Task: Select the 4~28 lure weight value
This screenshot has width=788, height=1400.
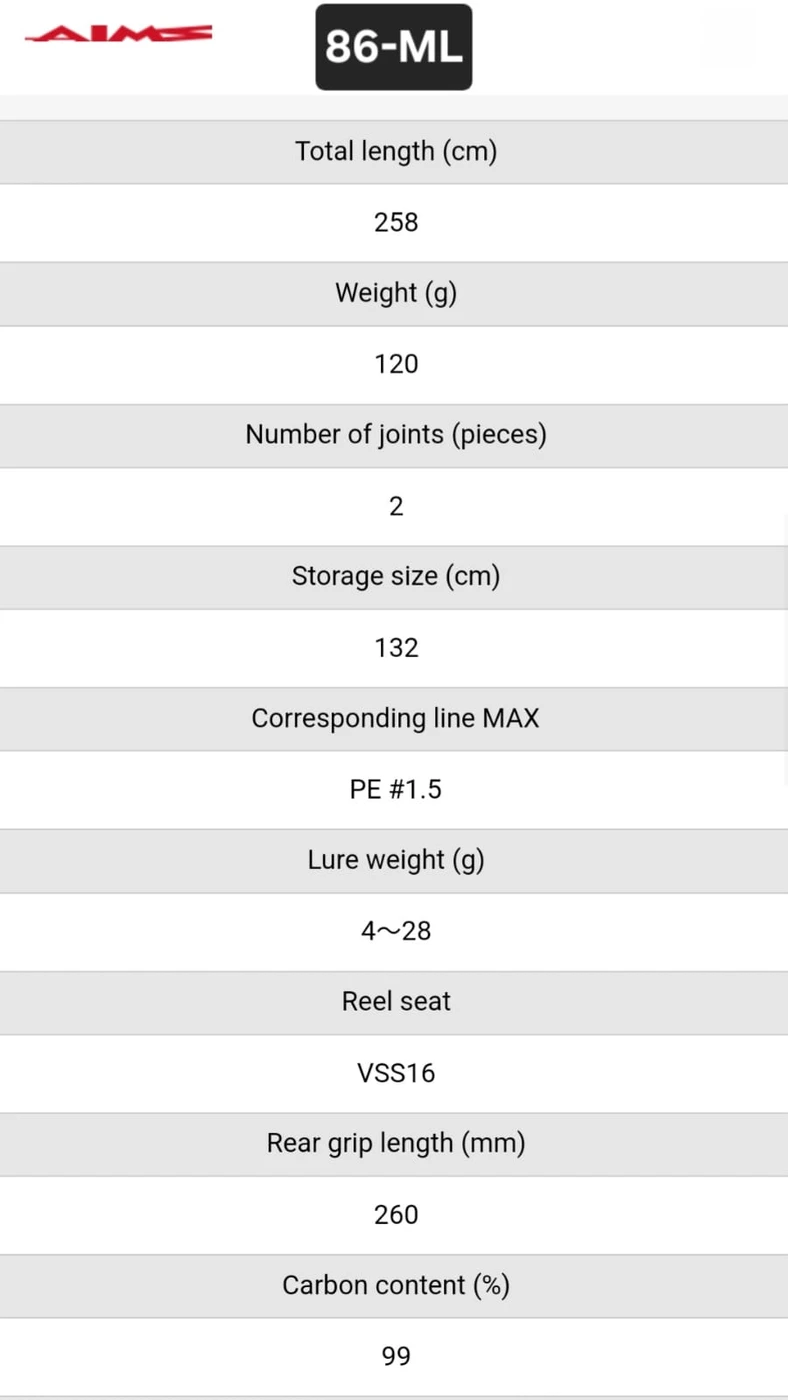Action: (x=396, y=931)
